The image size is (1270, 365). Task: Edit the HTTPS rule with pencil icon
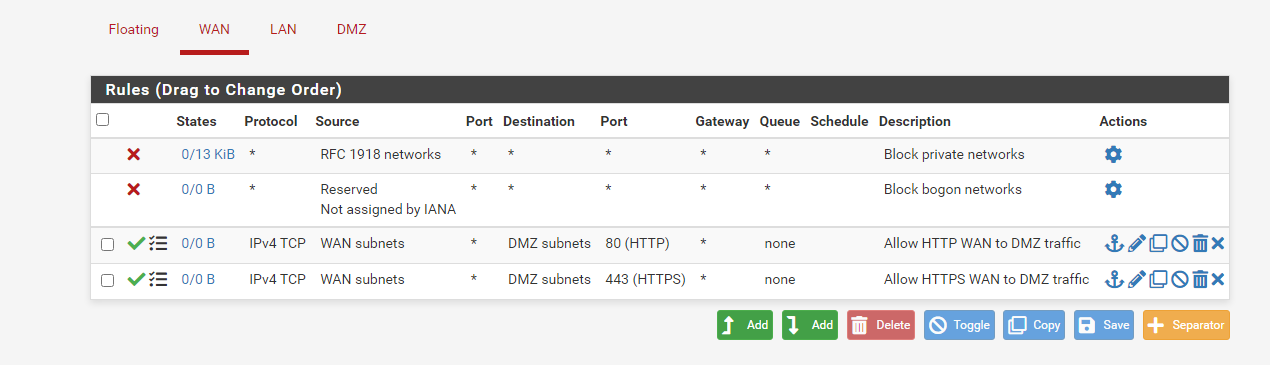[x=1136, y=279]
